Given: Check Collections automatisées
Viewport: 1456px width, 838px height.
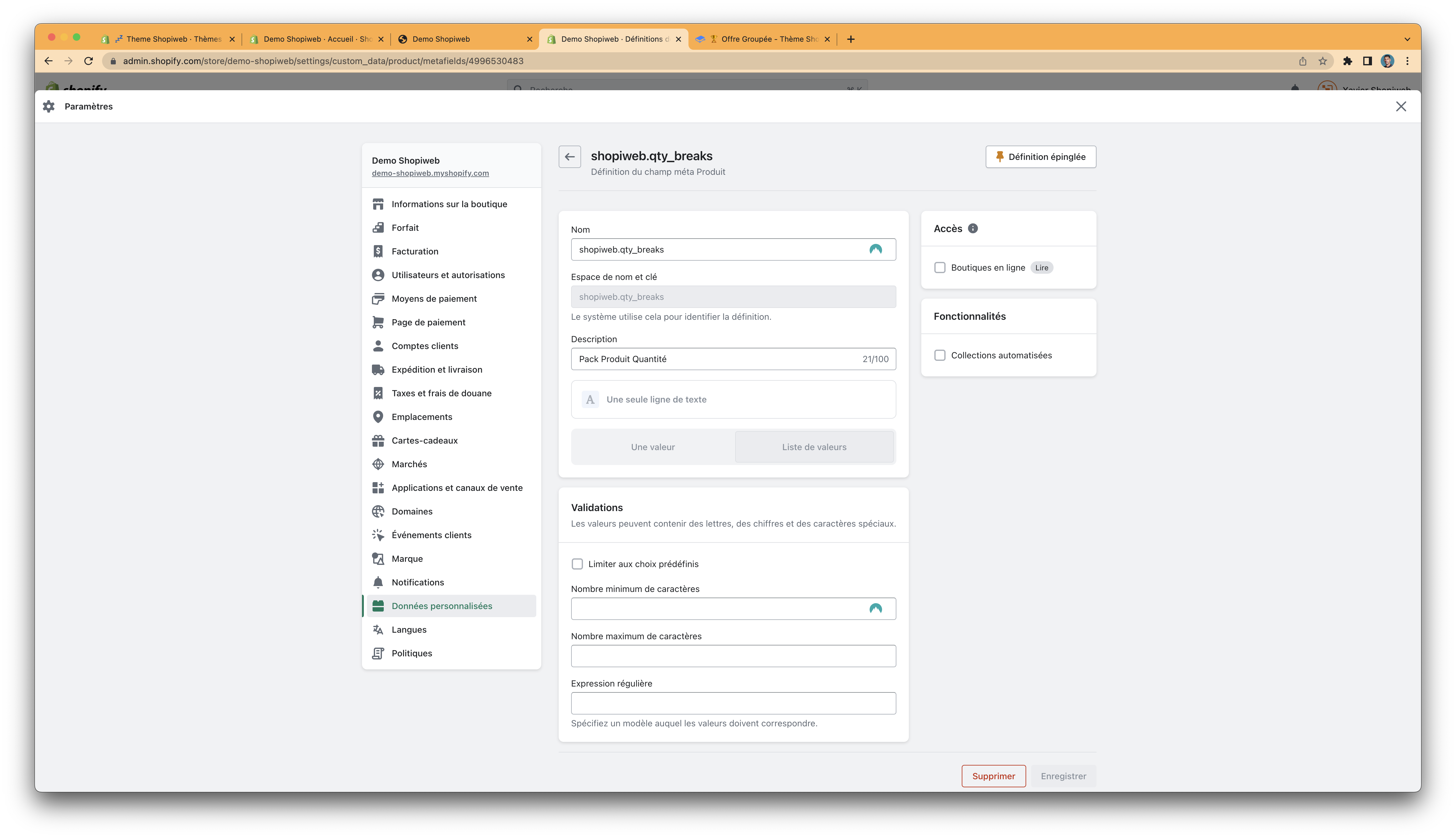Looking at the screenshot, I should (940, 355).
